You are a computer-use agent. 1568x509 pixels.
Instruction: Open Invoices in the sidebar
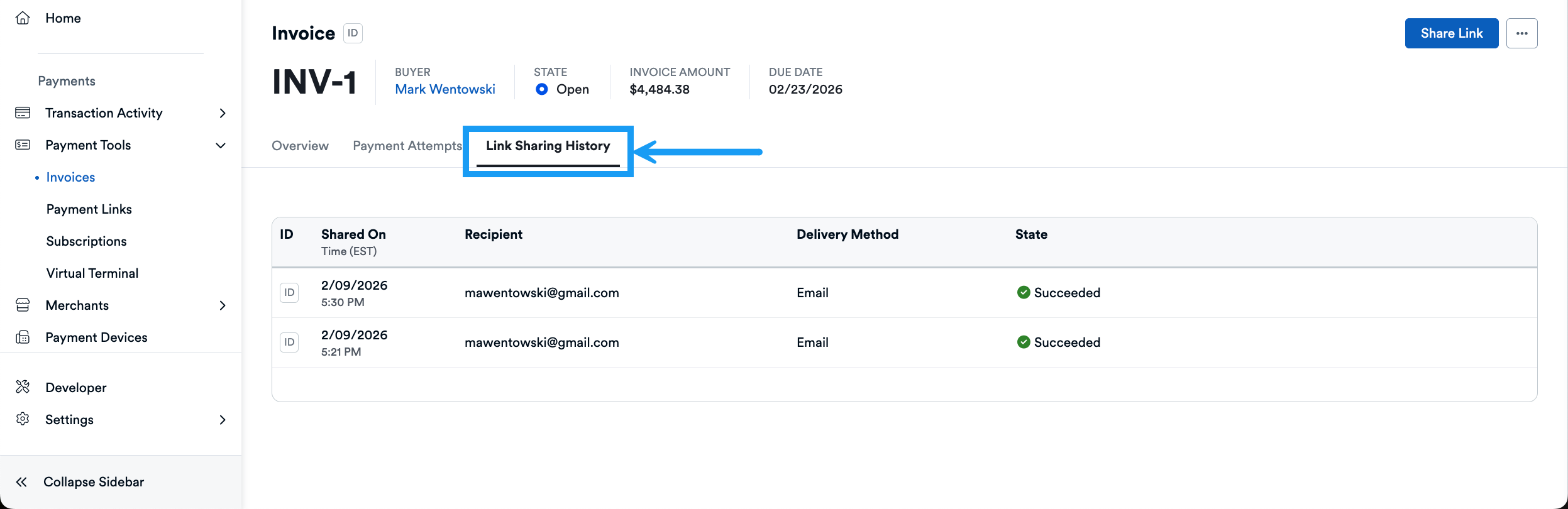pyautogui.click(x=70, y=177)
